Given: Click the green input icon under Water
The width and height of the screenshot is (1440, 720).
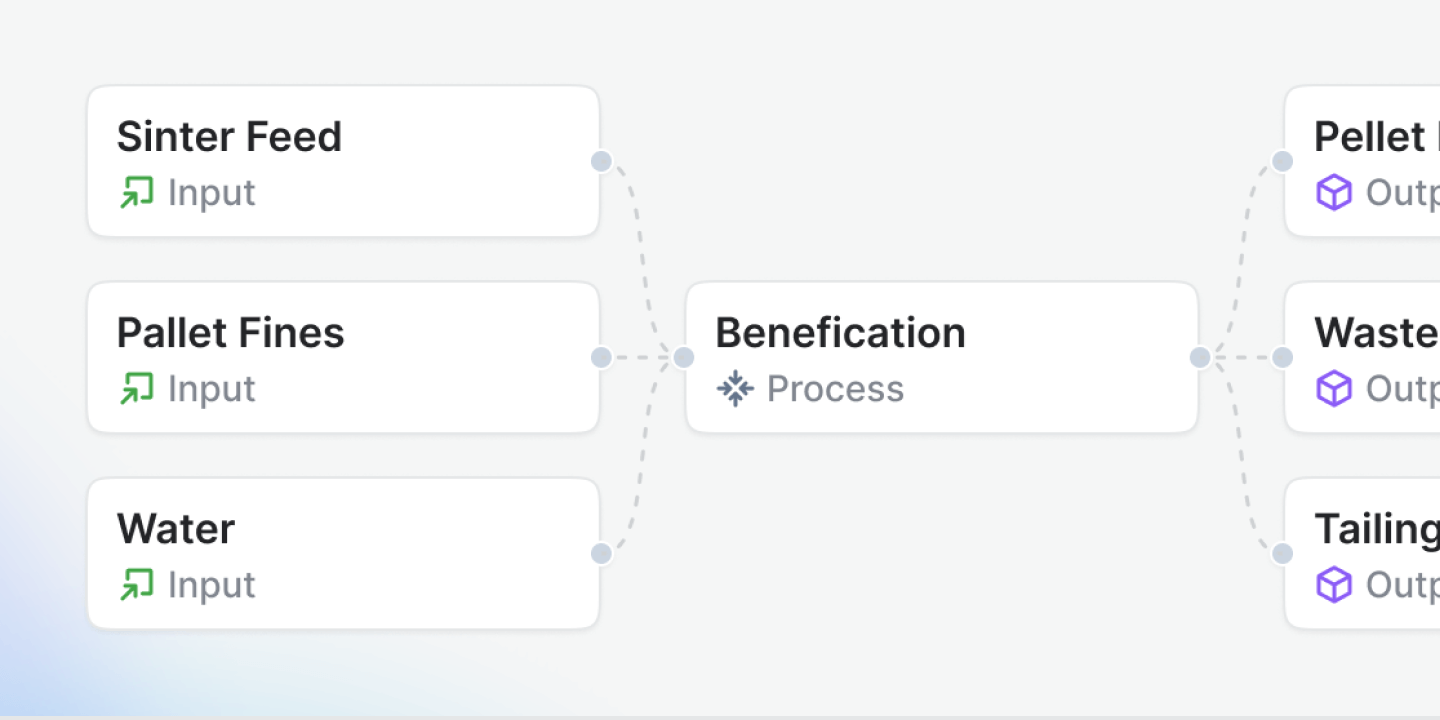Looking at the screenshot, I should 136,584.
